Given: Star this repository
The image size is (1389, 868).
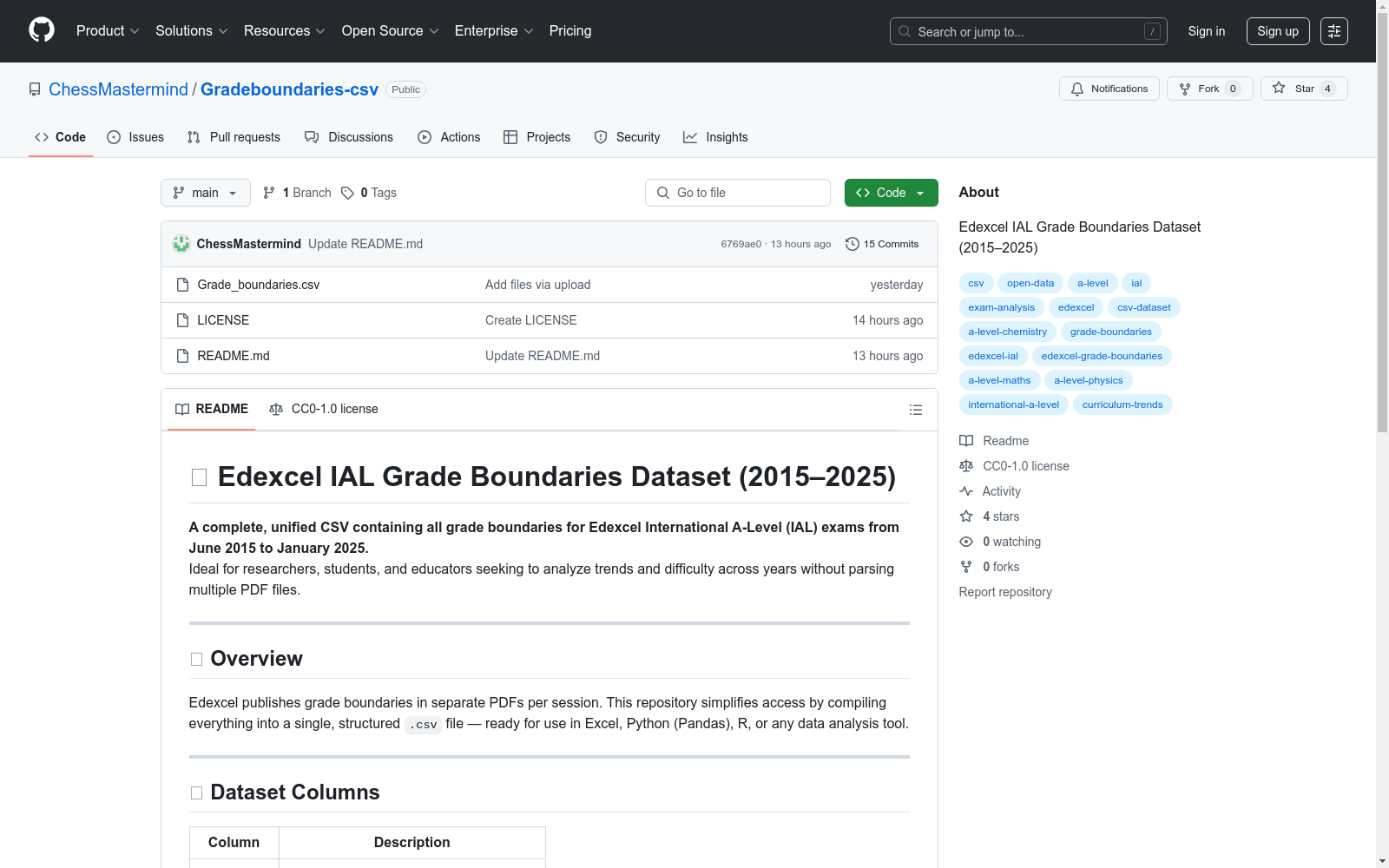Looking at the screenshot, I should click(x=1303, y=89).
